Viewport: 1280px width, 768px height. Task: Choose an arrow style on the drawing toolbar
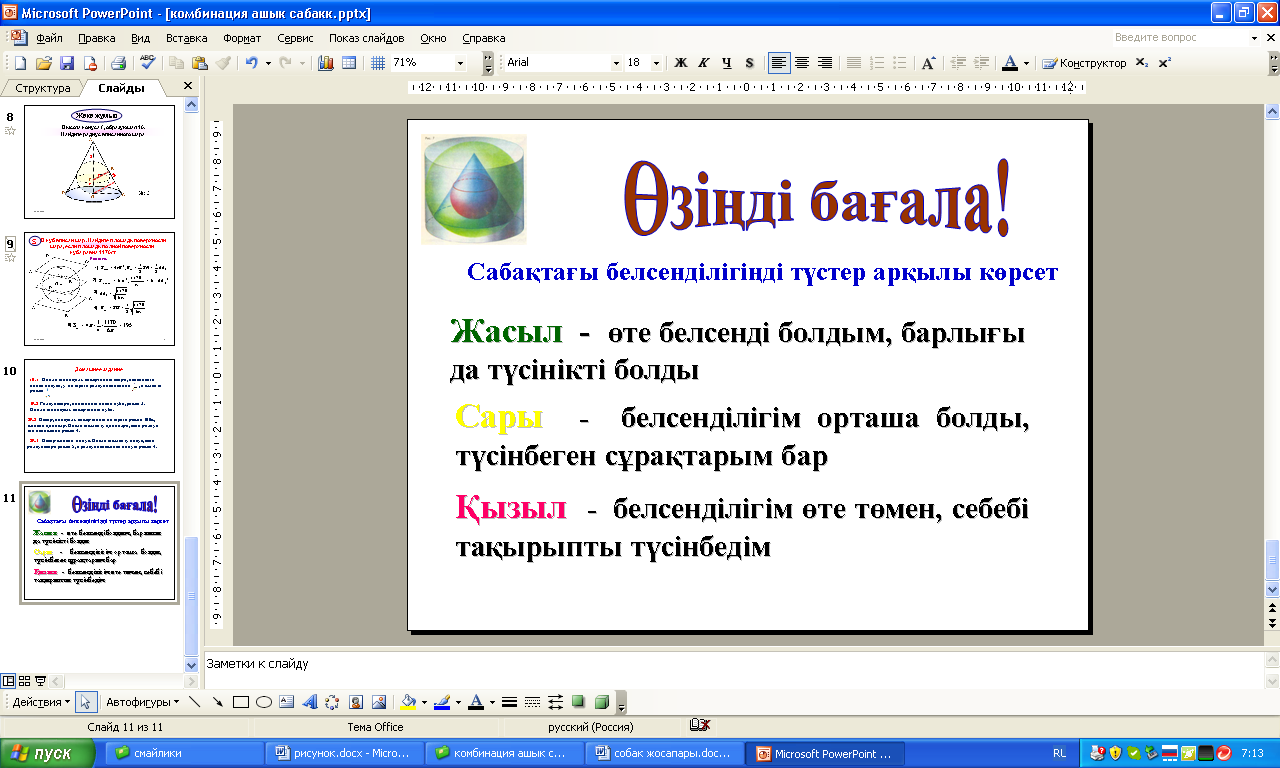tap(555, 702)
